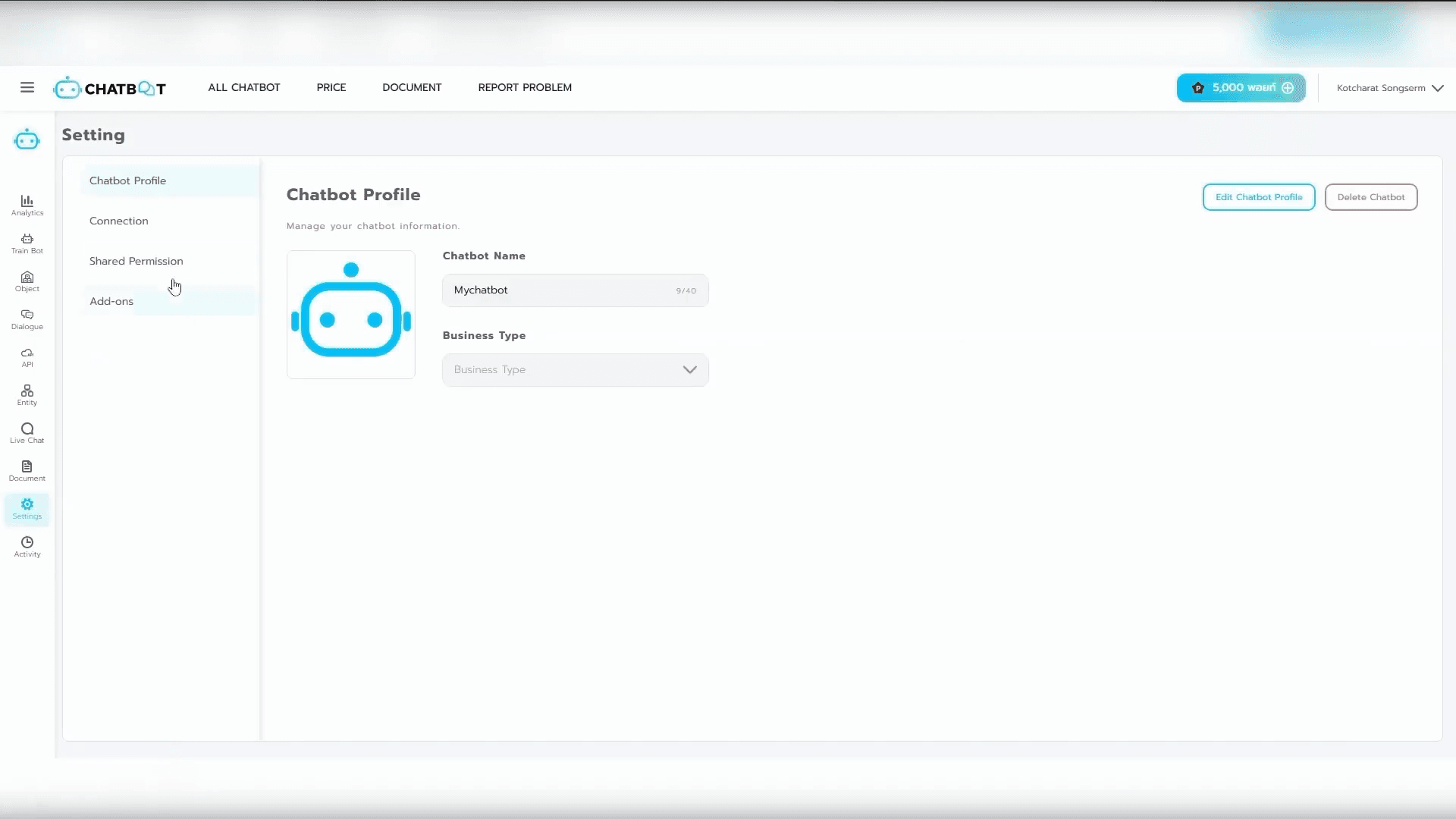Click the Delete Chatbot button
The width and height of the screenshot is (1456, 819).
coord(1371,197)
